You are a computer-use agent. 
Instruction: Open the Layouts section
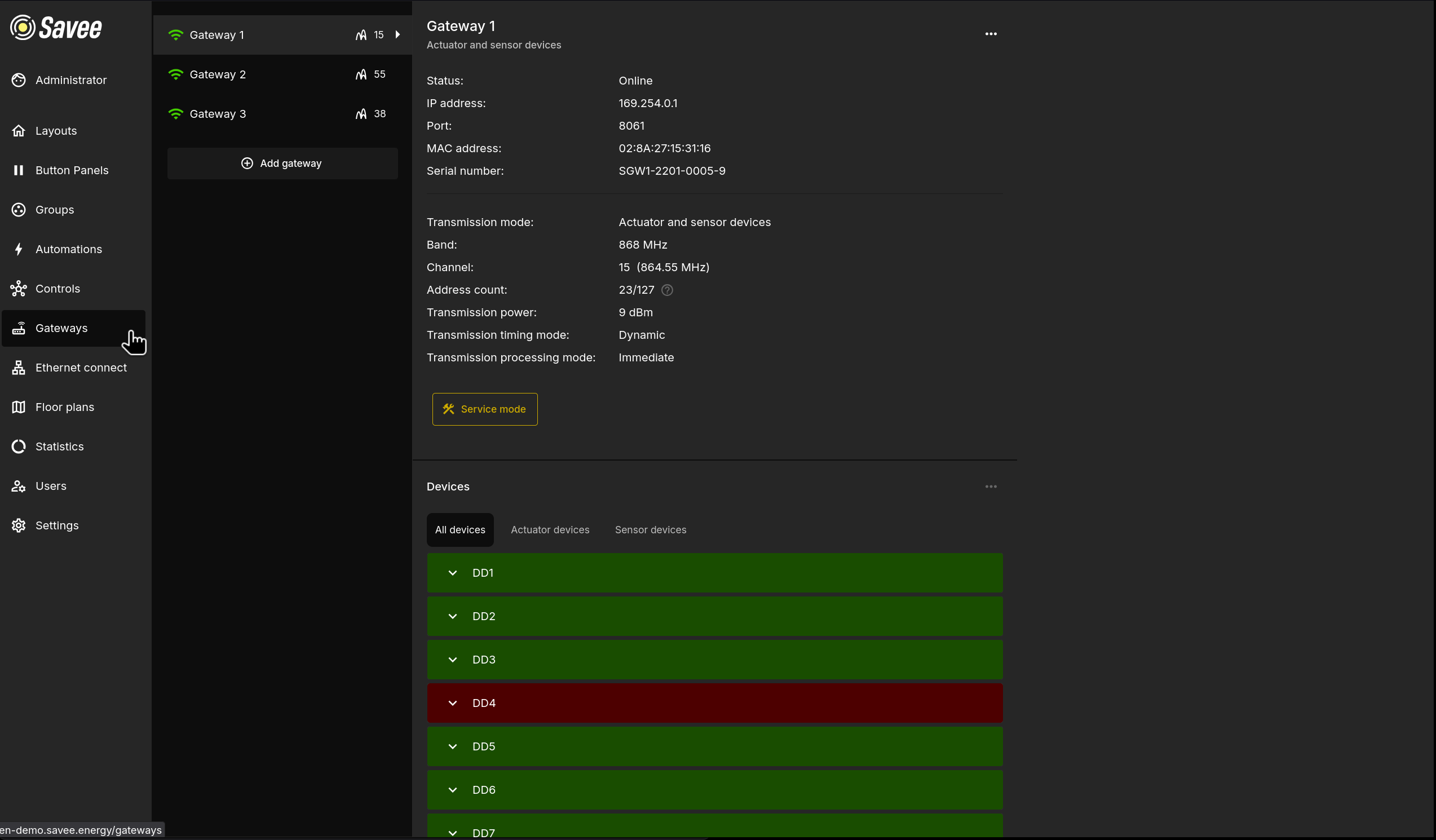tap(56, 130)
